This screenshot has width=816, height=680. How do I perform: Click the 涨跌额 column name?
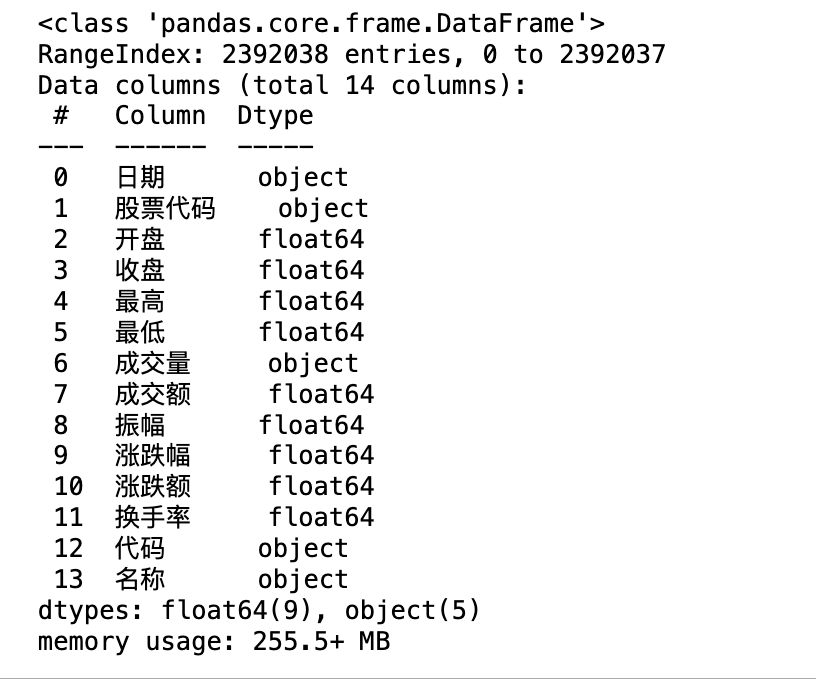(153, 487)
